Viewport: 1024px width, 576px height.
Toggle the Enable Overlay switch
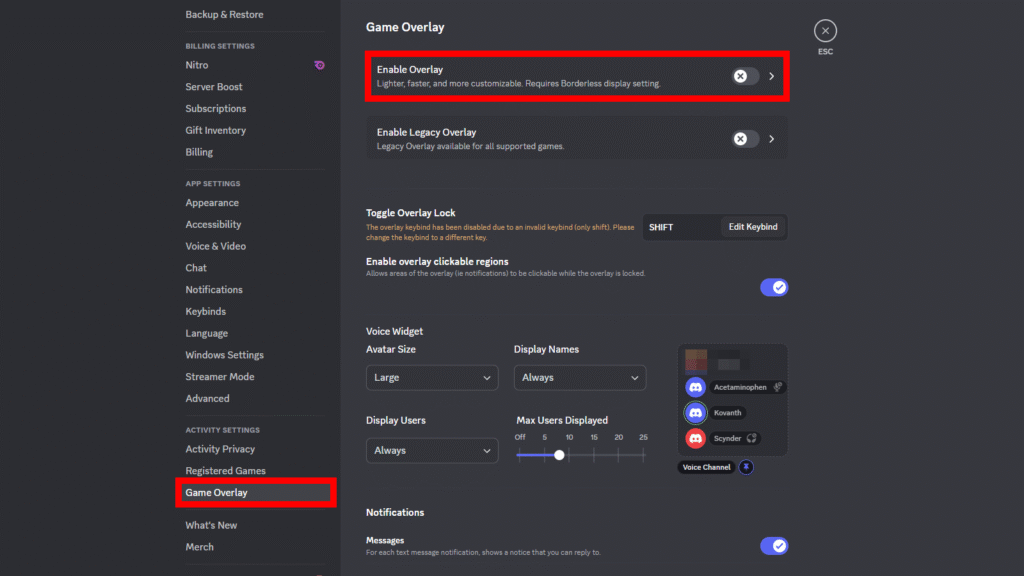click(745, 76)
